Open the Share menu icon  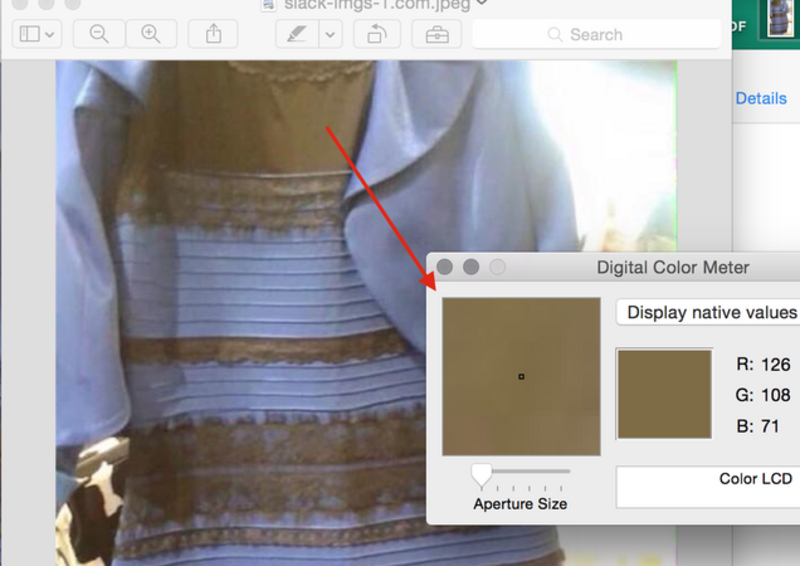click(x=213, y=34)
